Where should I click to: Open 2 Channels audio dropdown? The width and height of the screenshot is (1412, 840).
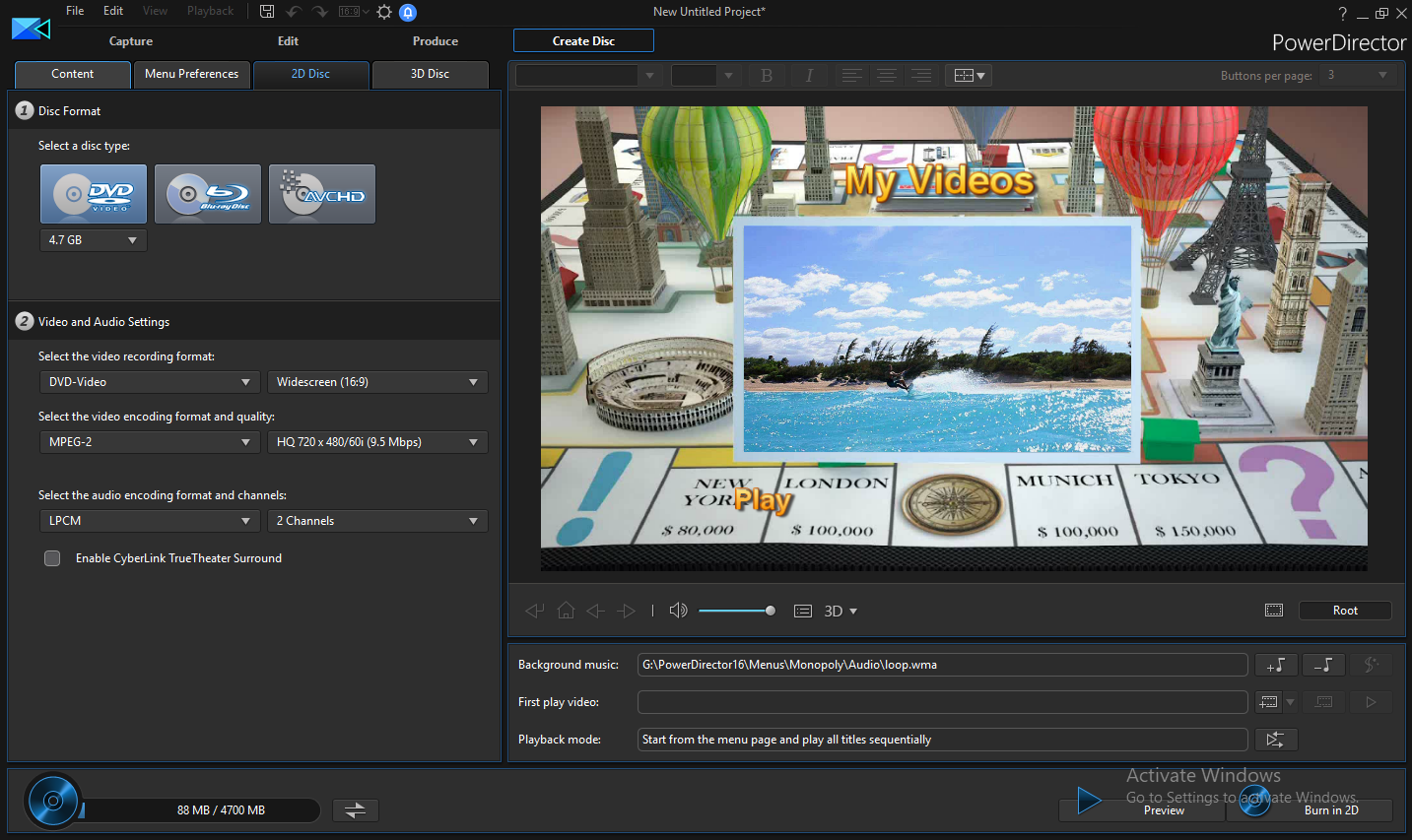point(377,521)
